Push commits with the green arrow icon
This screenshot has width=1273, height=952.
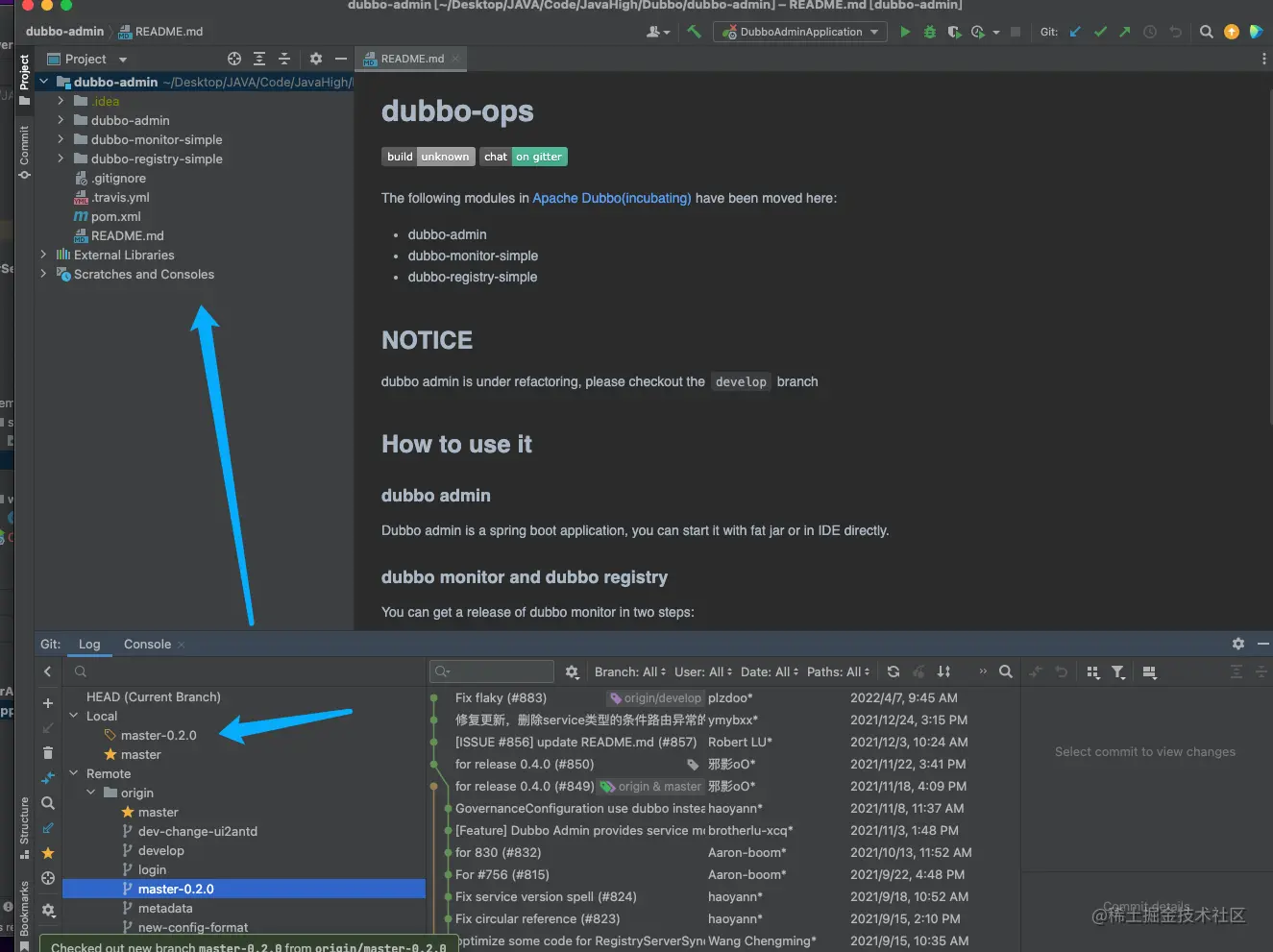click(1125, 32)
